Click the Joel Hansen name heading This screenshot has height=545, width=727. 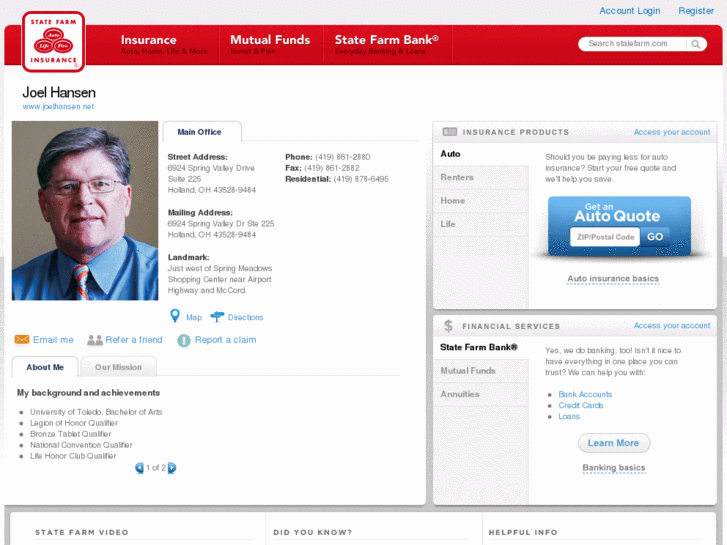coord(59,92)
